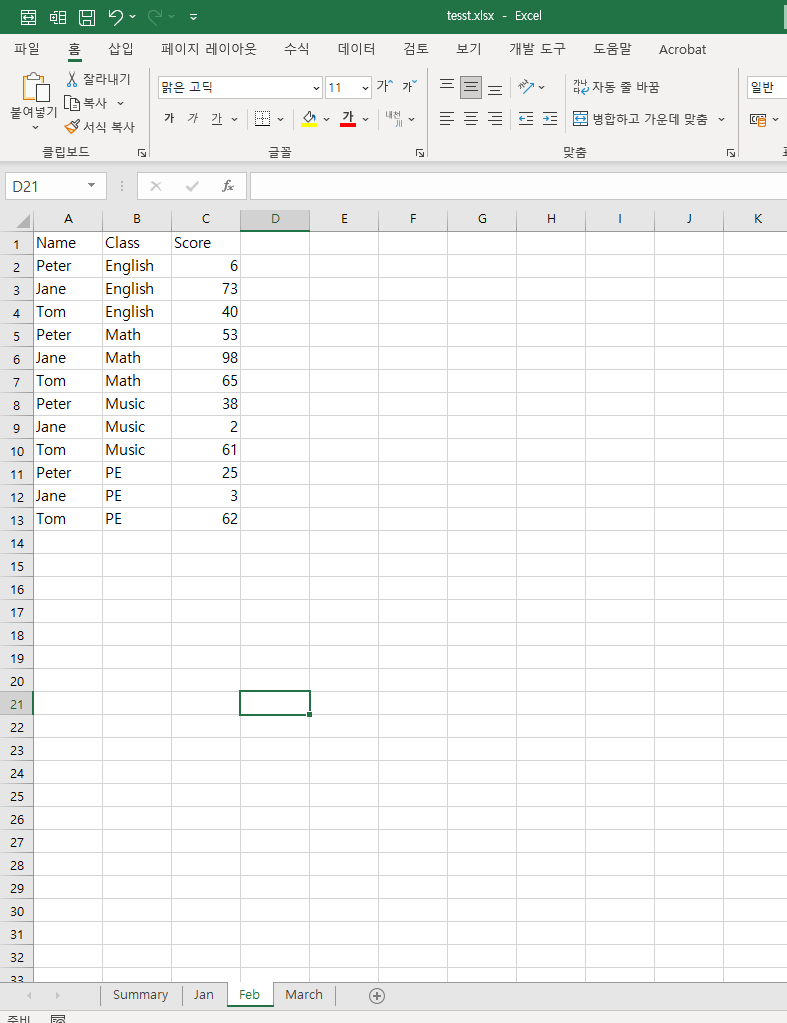The image size is (787, 1023).
Task: Select cell A5 containing Peter
Action: click(x=68, y=335)
